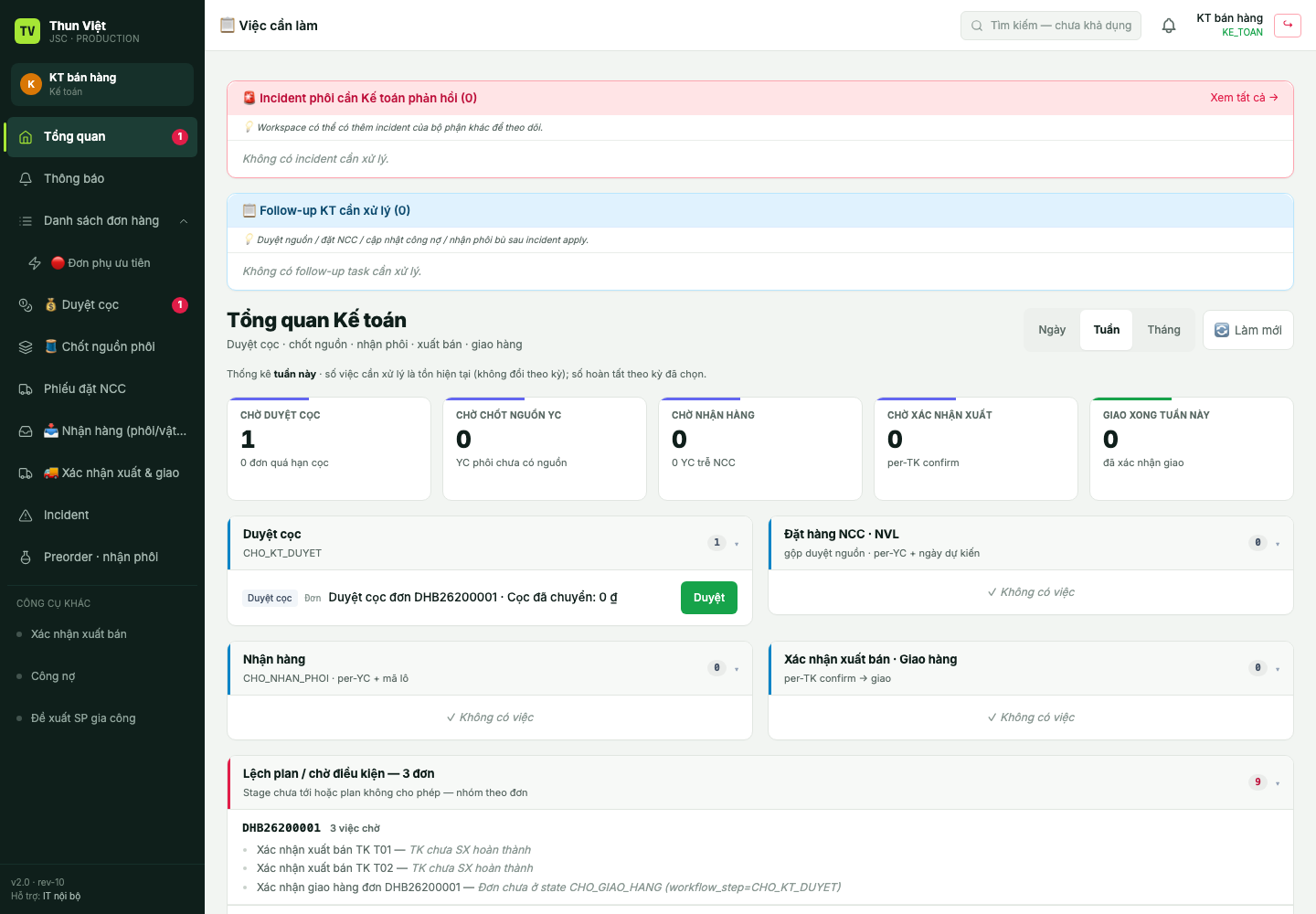Open the Xem tất cả incident link
1316x914 pixels.
(1244, 98)
